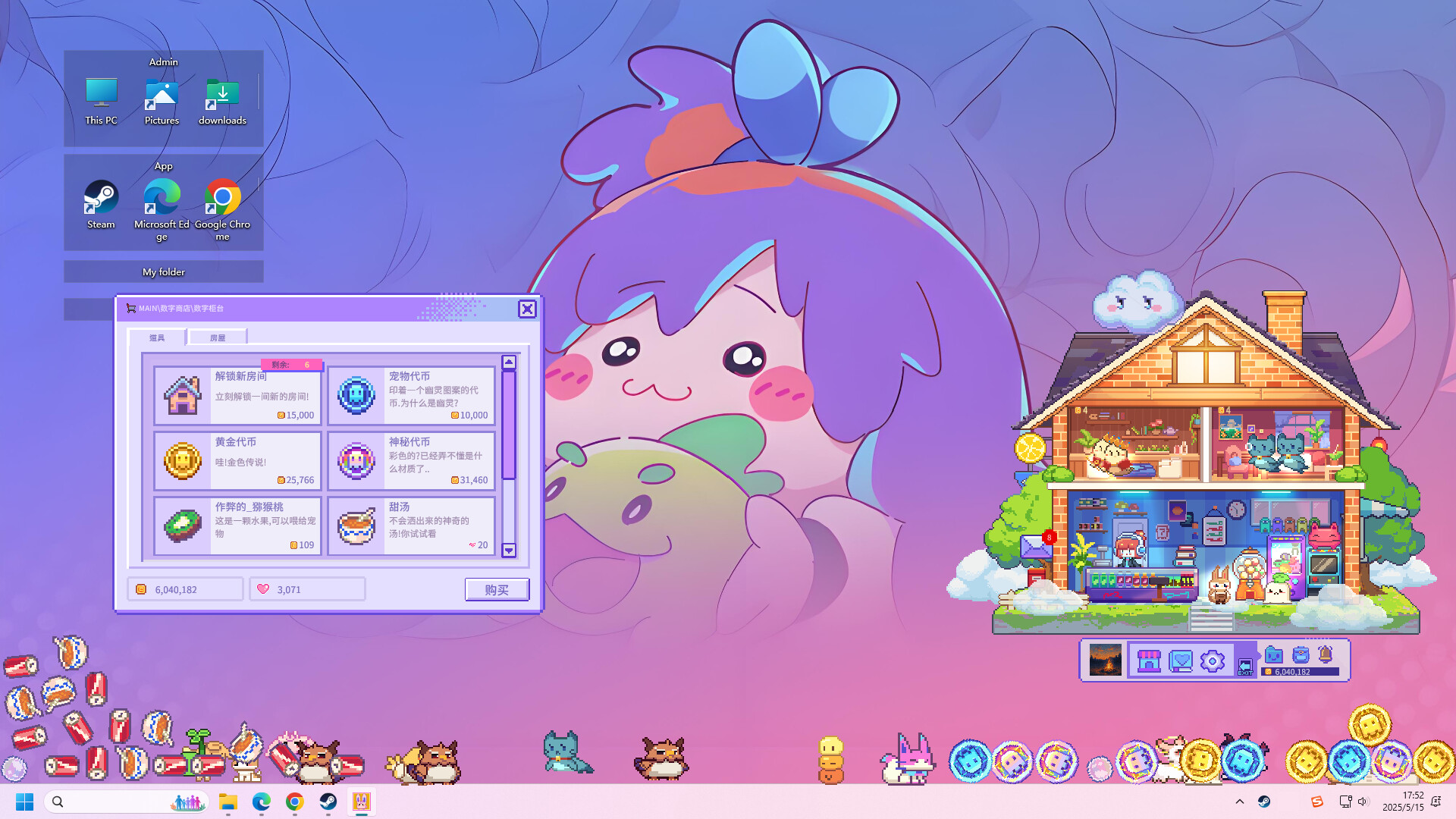Click the golden bell notification icon

click(1326, 654)
